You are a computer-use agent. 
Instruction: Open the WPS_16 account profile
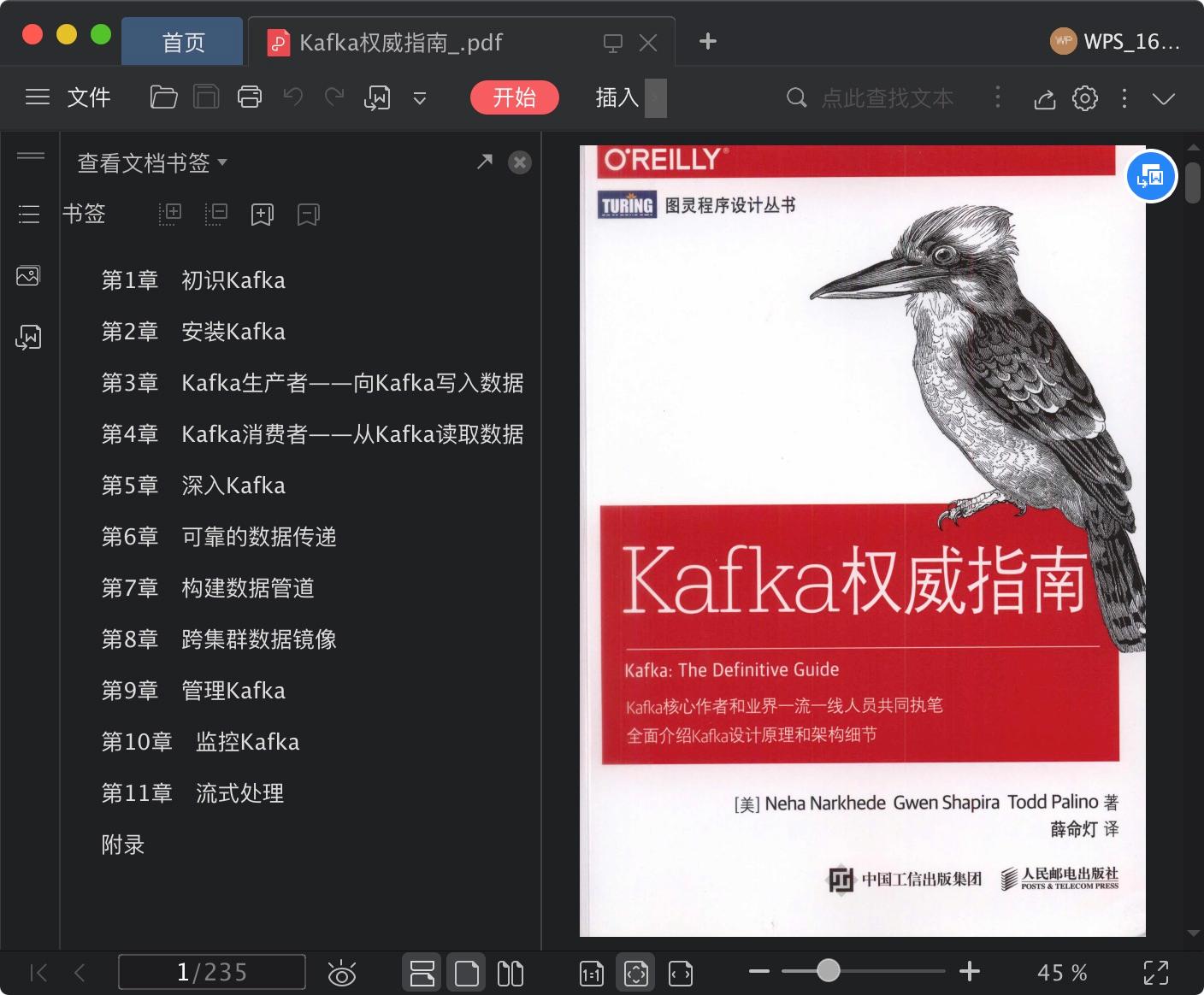[1115, 41]
